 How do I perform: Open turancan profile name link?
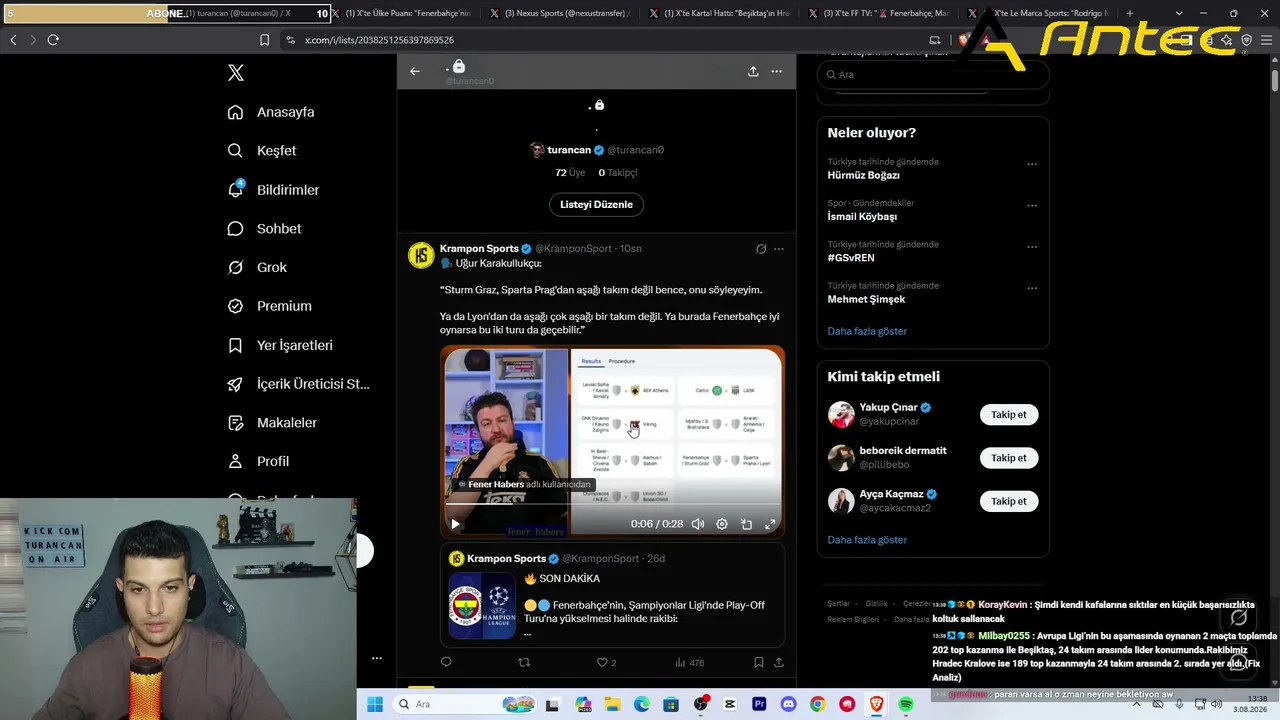tap(569, 150)
